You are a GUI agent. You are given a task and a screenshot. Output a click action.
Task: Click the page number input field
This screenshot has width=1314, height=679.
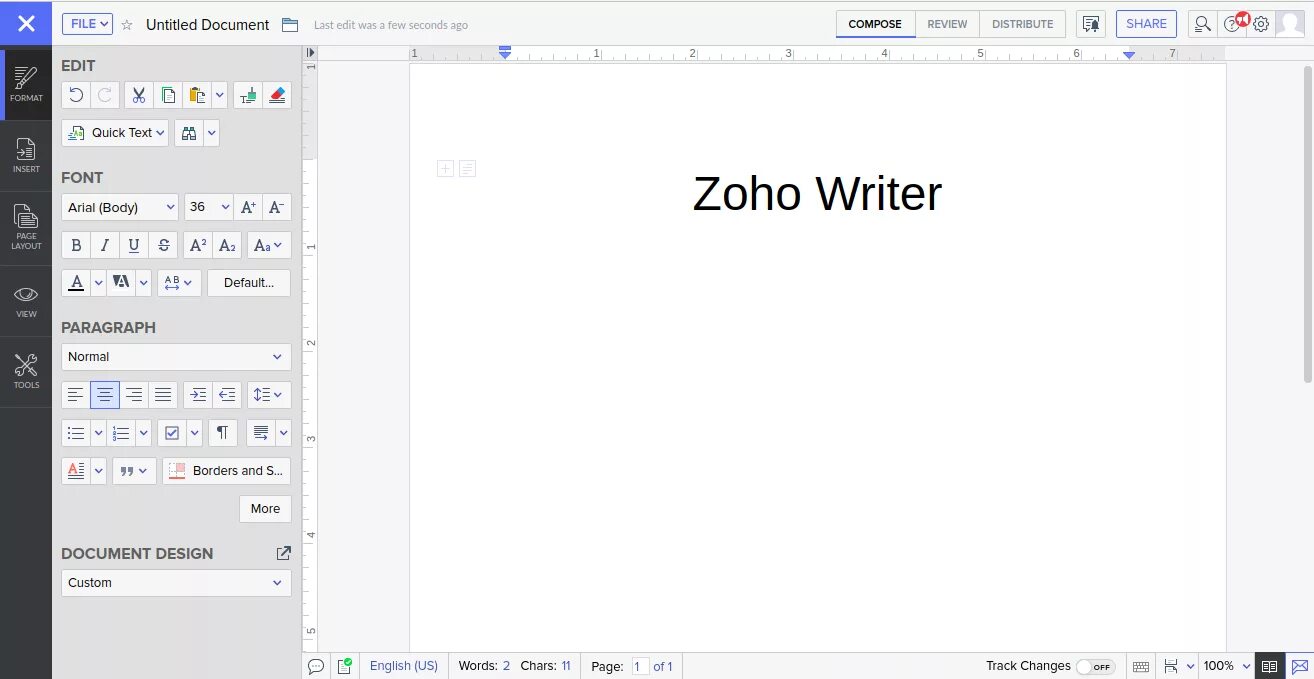[640, 666]
